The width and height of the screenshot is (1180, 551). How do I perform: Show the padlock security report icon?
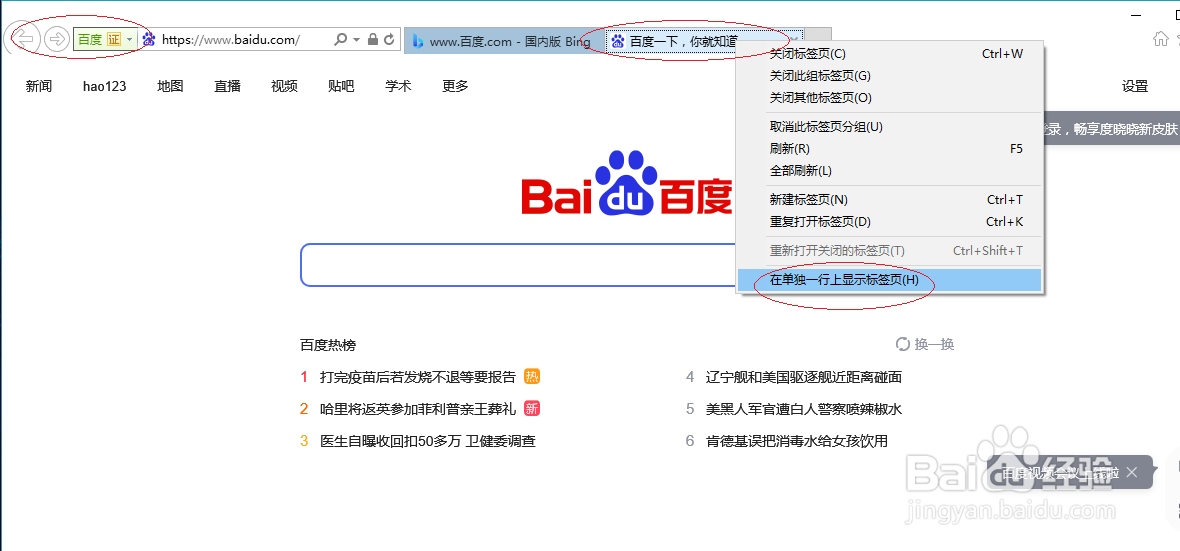pos(373,40)
